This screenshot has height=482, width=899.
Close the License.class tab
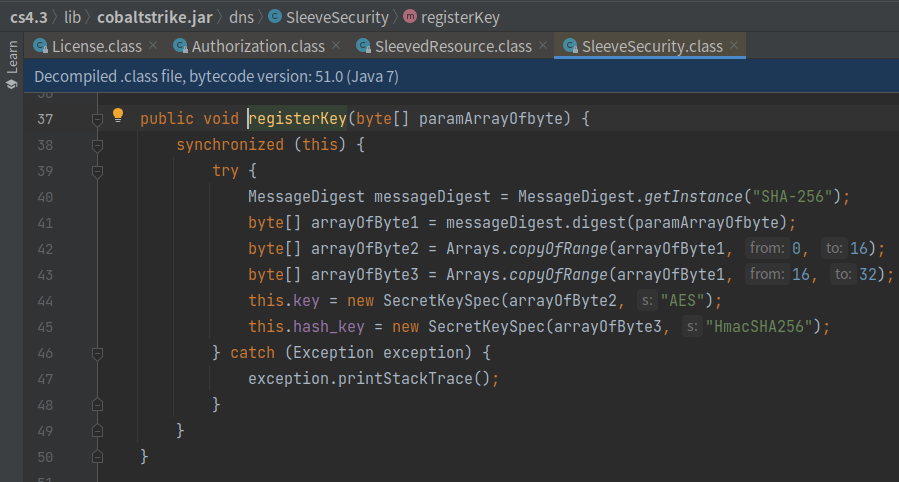[153, 45]
